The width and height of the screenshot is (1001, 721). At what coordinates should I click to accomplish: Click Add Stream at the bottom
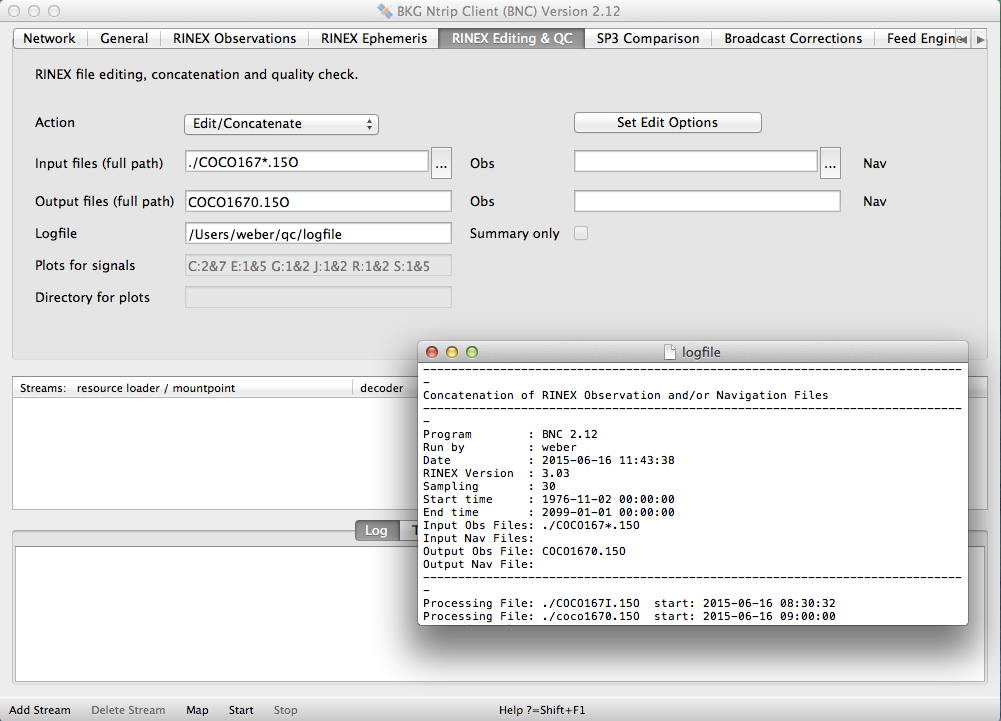click(40, 709)
